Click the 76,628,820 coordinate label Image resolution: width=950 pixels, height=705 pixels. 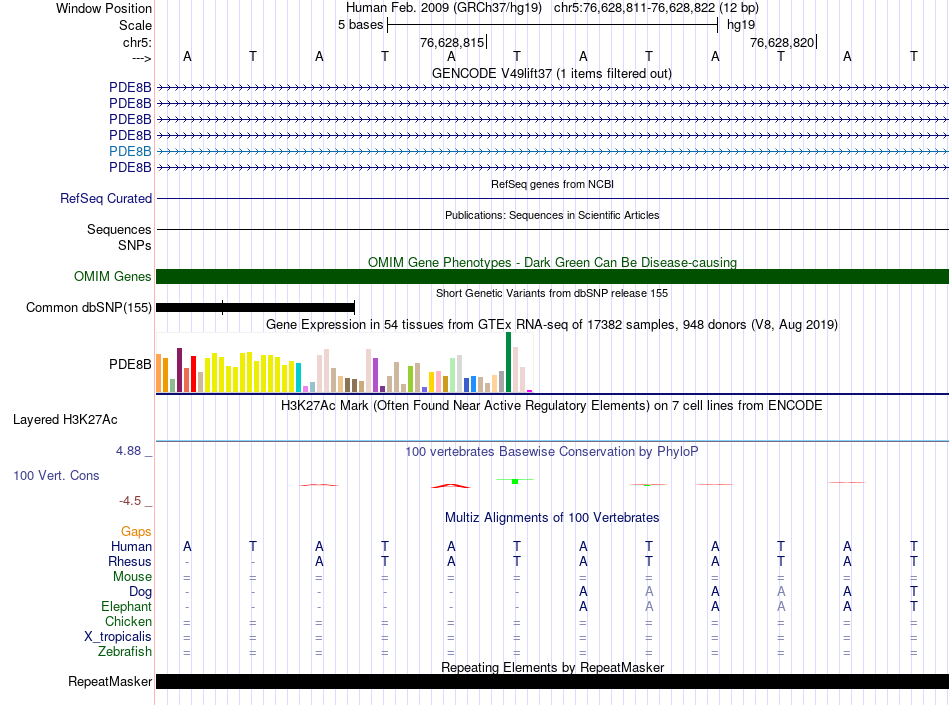(x=782, y=42)
